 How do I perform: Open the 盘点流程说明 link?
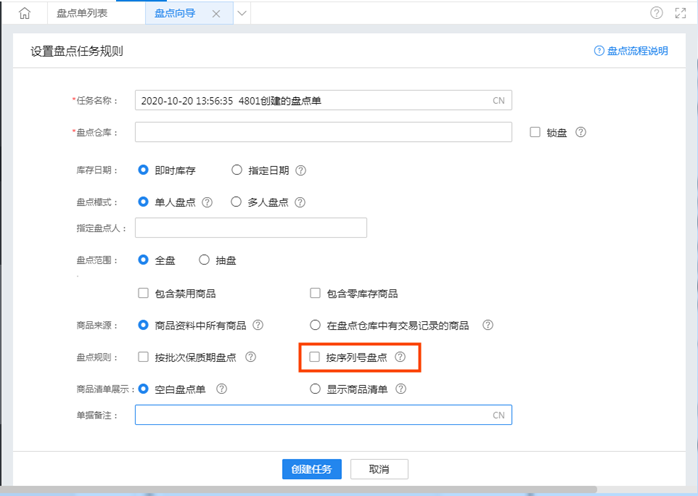(x=631, y=51)
